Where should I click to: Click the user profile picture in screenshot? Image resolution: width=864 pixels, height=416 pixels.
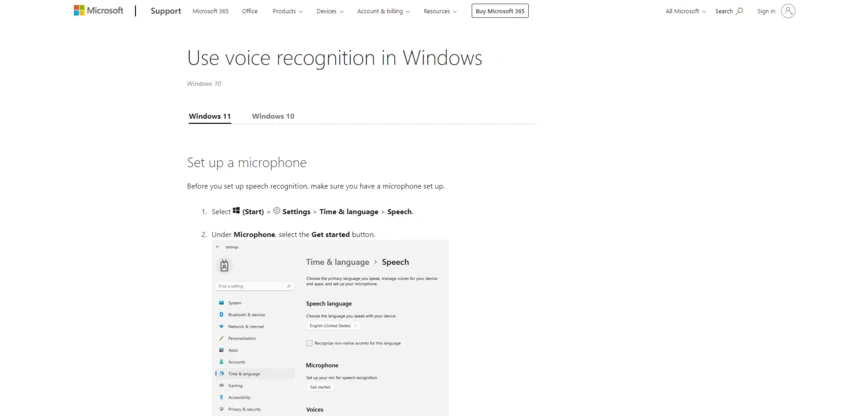pyautogui.click(x=224, y=266)
